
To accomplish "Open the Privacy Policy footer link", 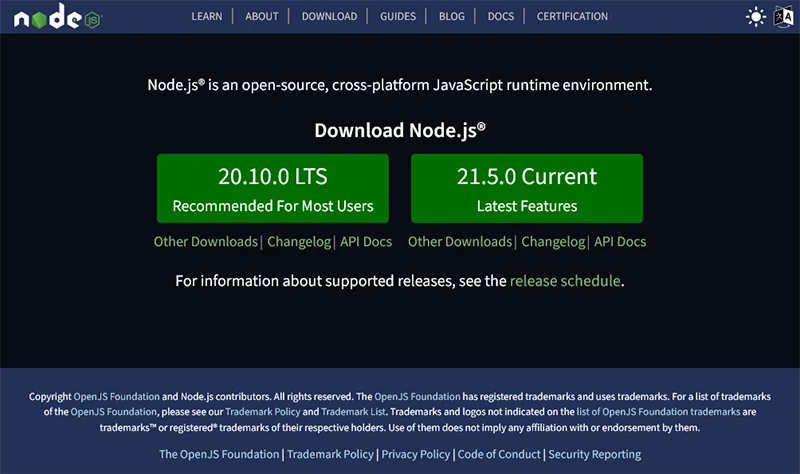I will click(416, 454).
